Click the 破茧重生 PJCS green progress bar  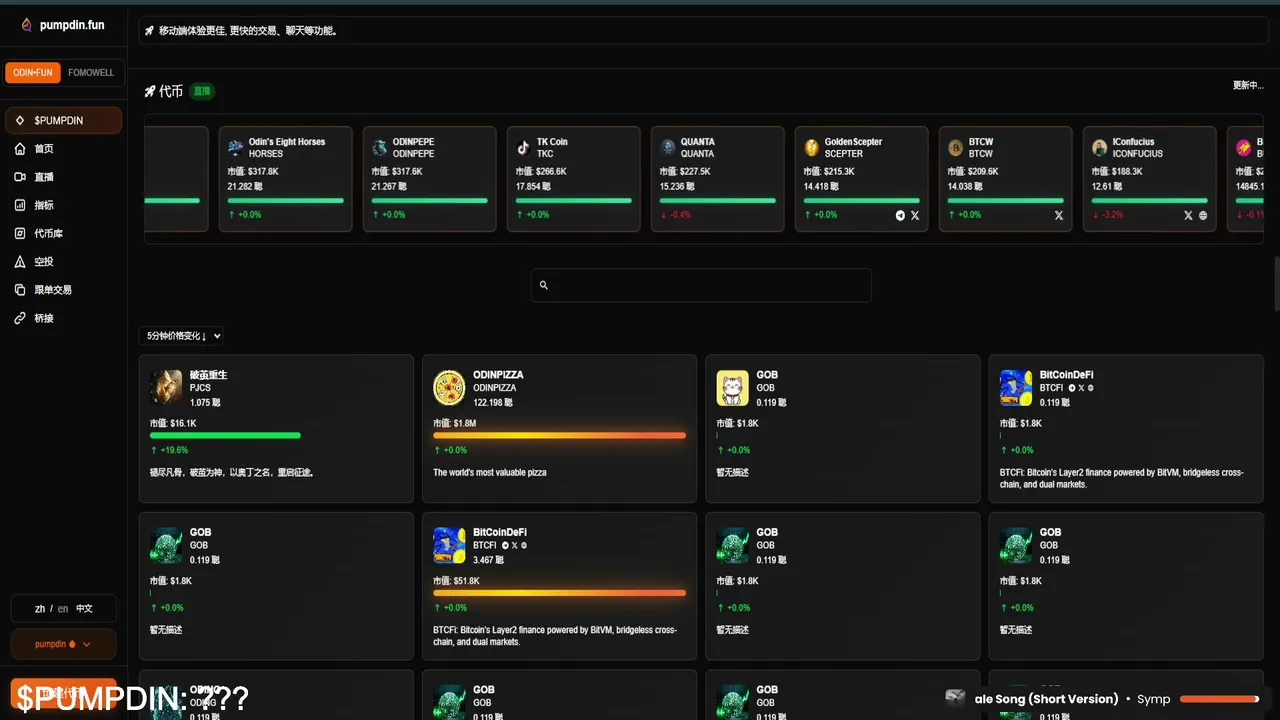225,436
